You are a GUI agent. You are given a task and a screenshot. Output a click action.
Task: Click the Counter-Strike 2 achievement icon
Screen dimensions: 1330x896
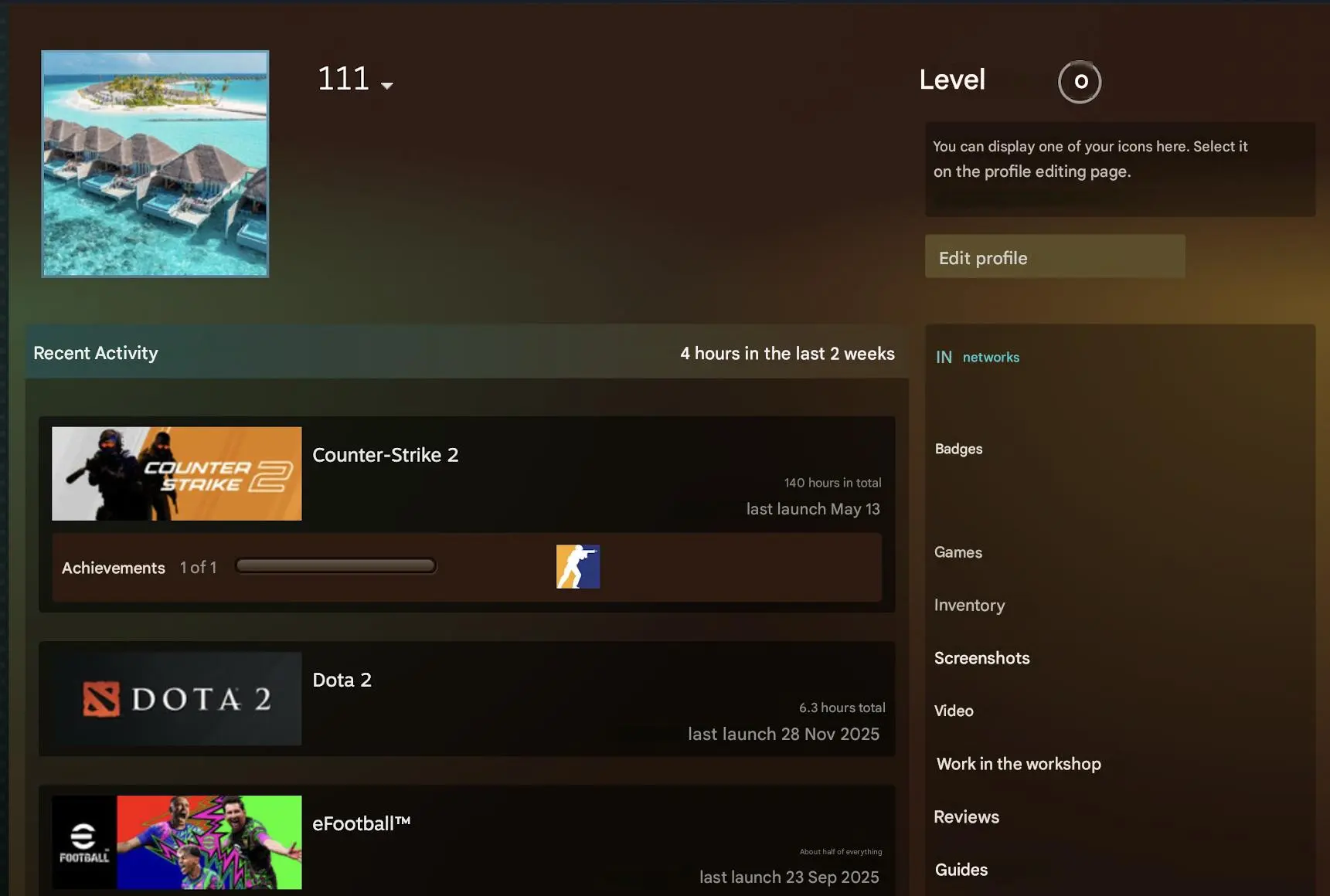[578, 567]
